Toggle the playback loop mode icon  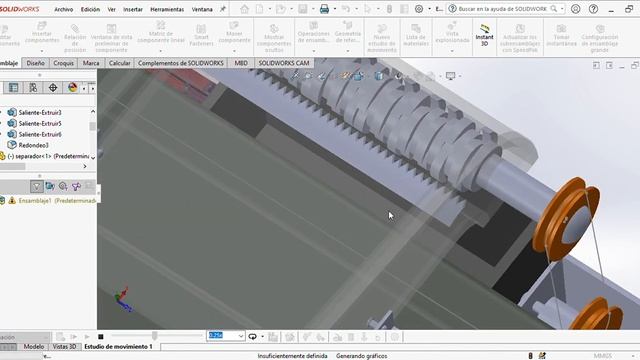tap(253, 337)
